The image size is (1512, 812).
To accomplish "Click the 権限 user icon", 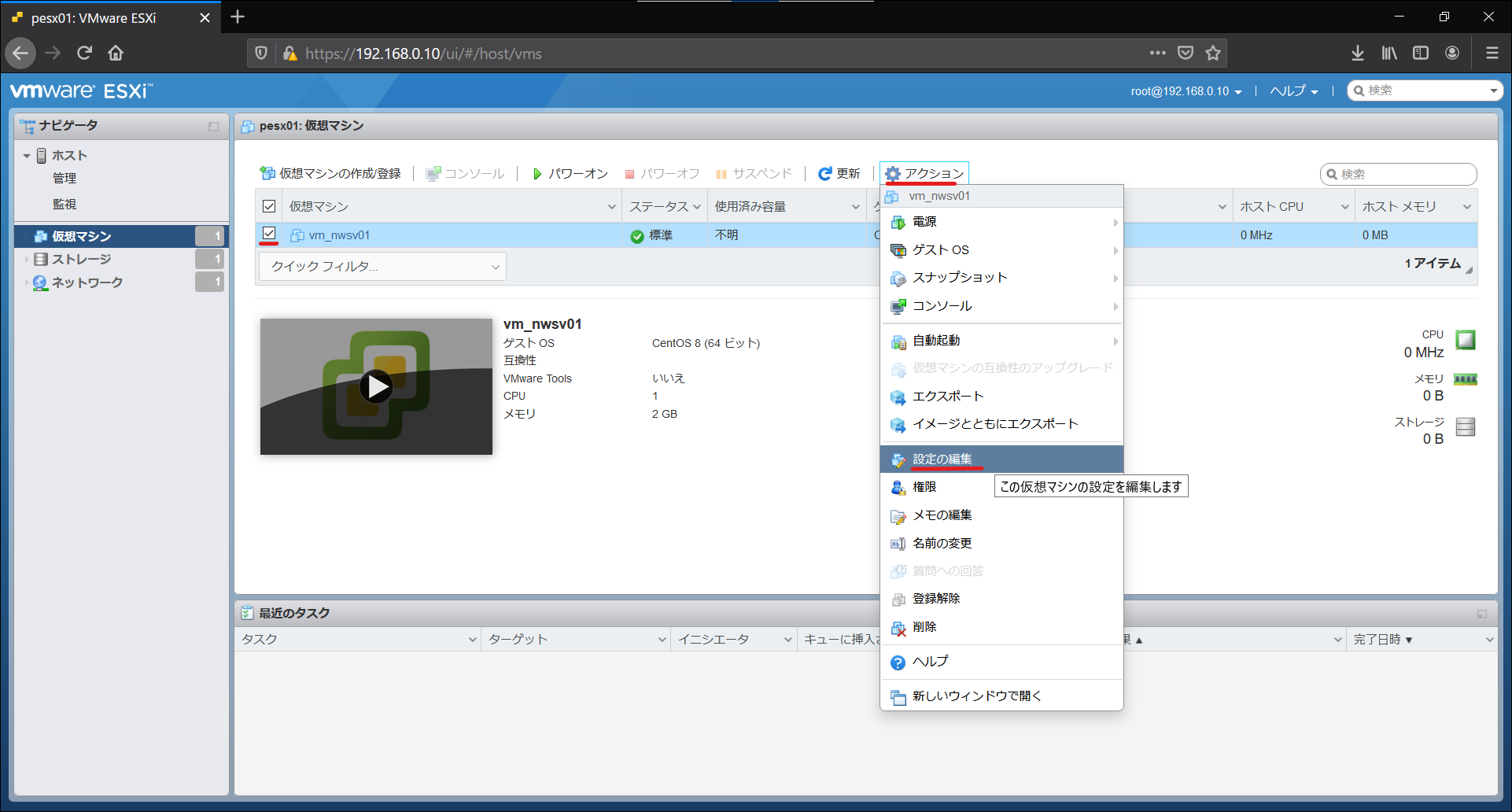I will pos(898,488).
